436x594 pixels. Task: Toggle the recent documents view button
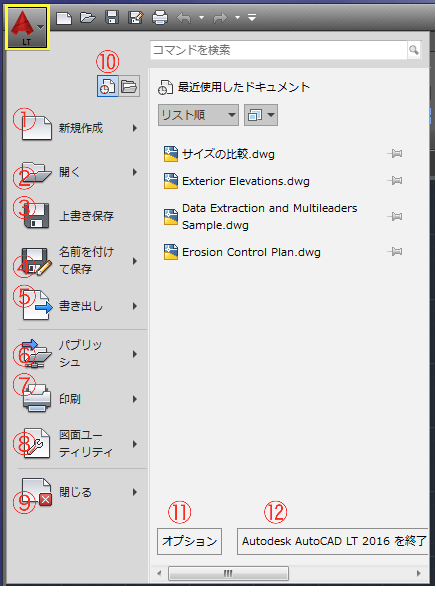coord(108,86)
